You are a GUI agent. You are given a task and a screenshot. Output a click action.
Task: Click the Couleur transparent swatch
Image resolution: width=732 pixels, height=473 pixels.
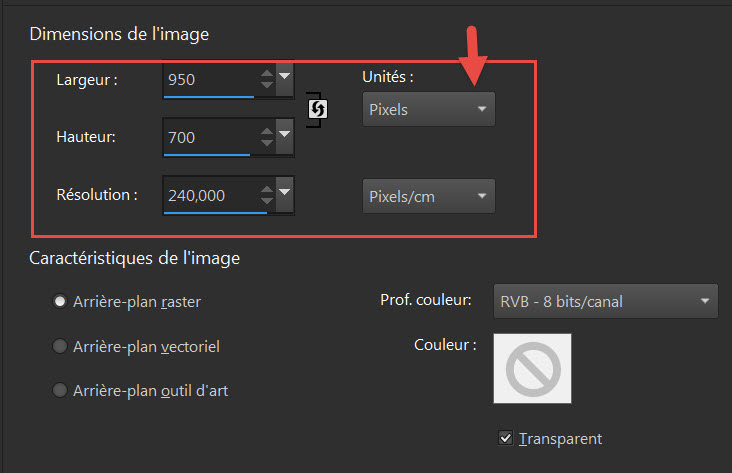532,368
